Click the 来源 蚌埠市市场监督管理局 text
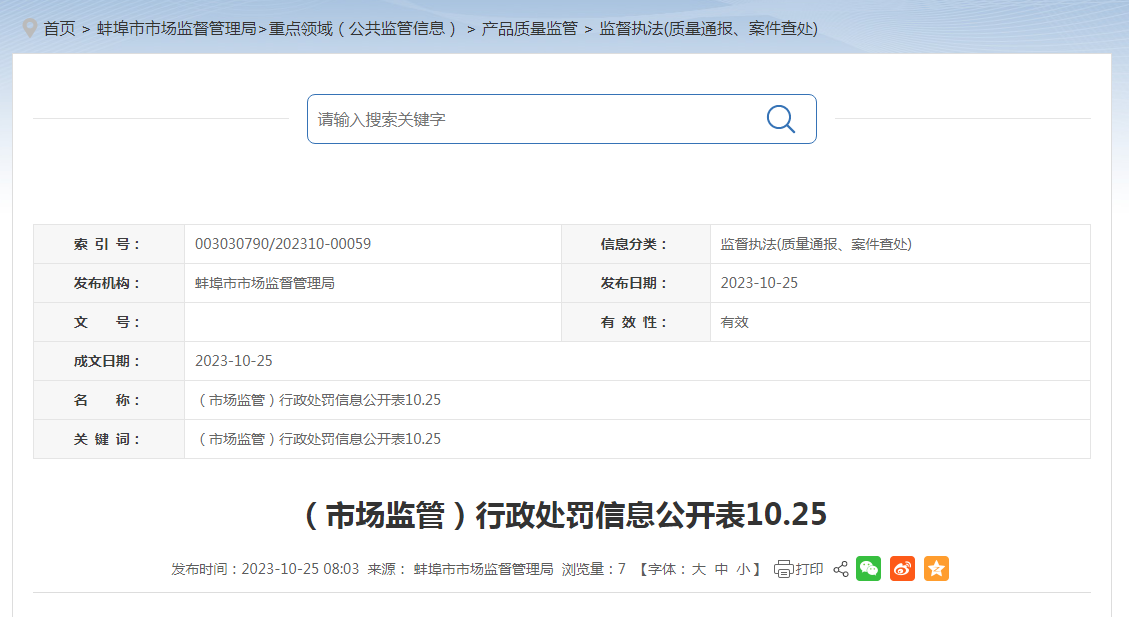 point(460,569)
